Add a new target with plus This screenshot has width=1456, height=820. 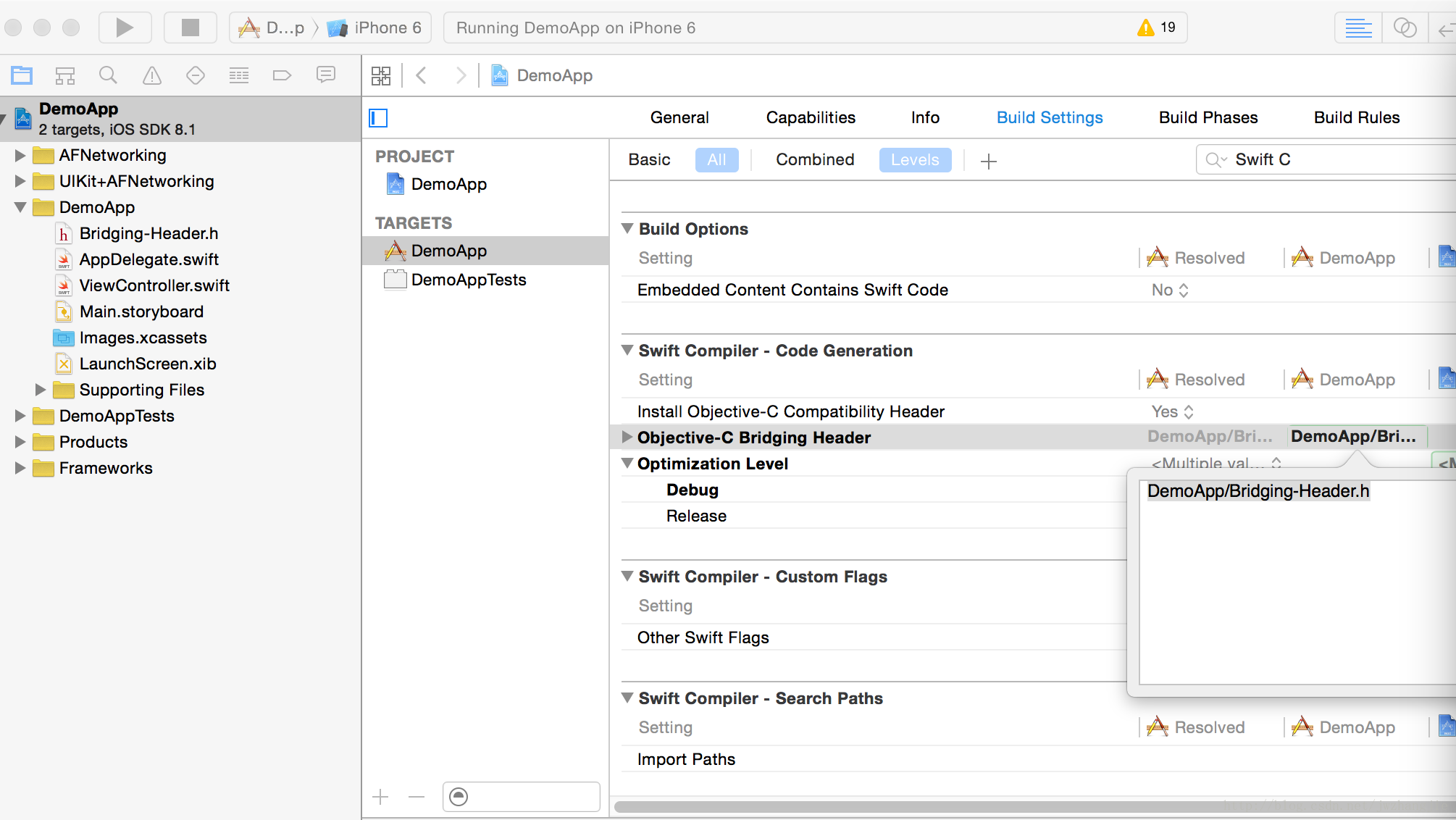tap(380, 797)
